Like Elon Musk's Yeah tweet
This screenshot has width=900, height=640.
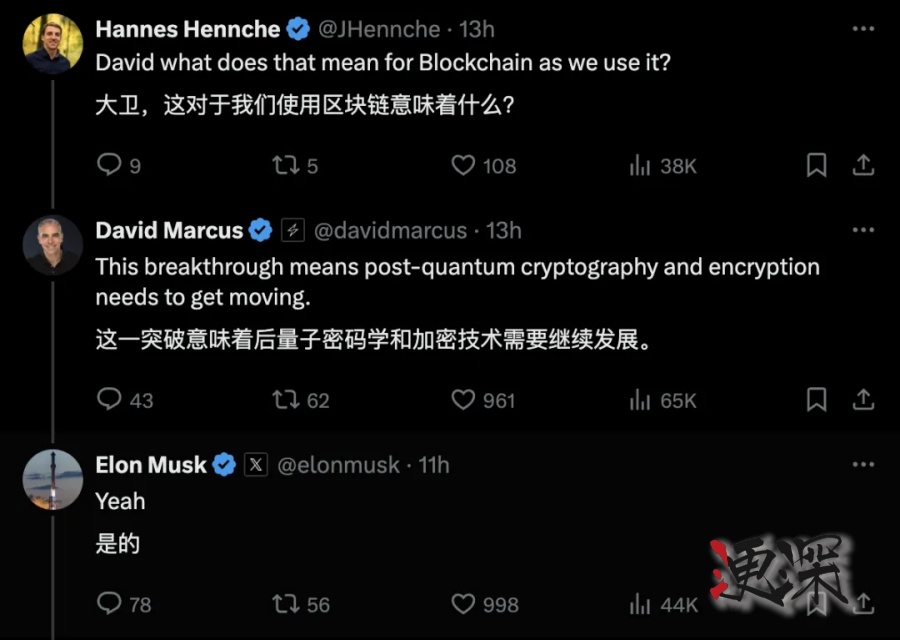coord(463,603)
